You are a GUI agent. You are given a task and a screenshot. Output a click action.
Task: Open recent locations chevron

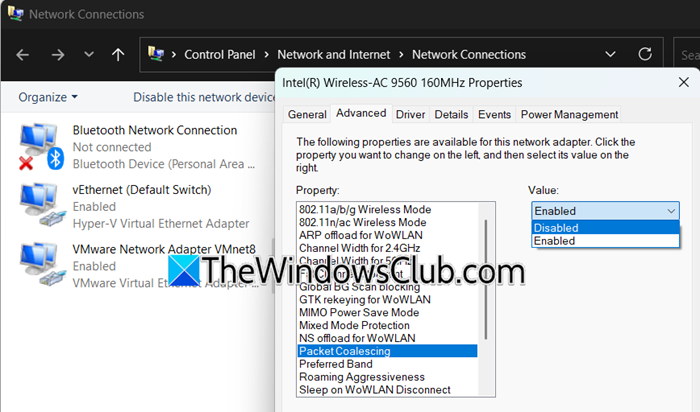click(89, 55)
